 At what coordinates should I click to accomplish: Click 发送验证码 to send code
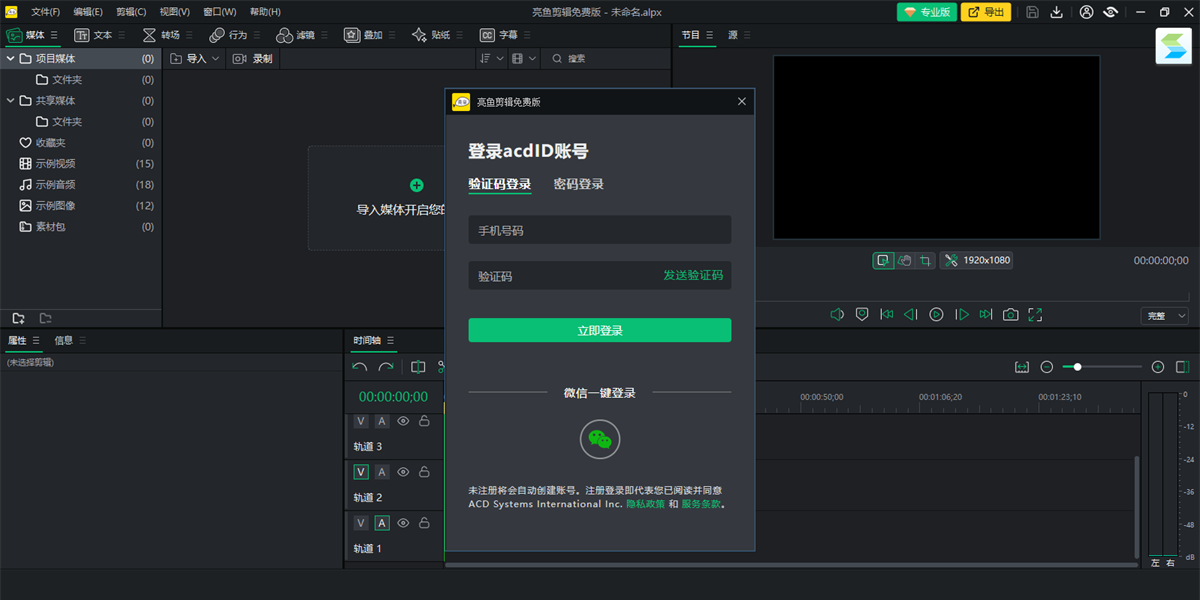(693, 275)
